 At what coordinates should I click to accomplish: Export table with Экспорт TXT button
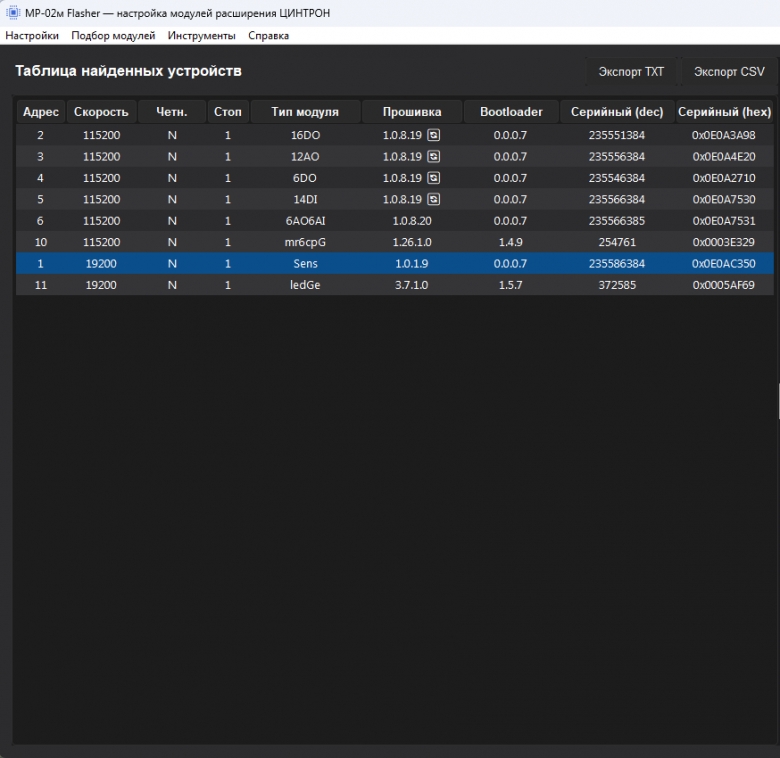[631, 72]
